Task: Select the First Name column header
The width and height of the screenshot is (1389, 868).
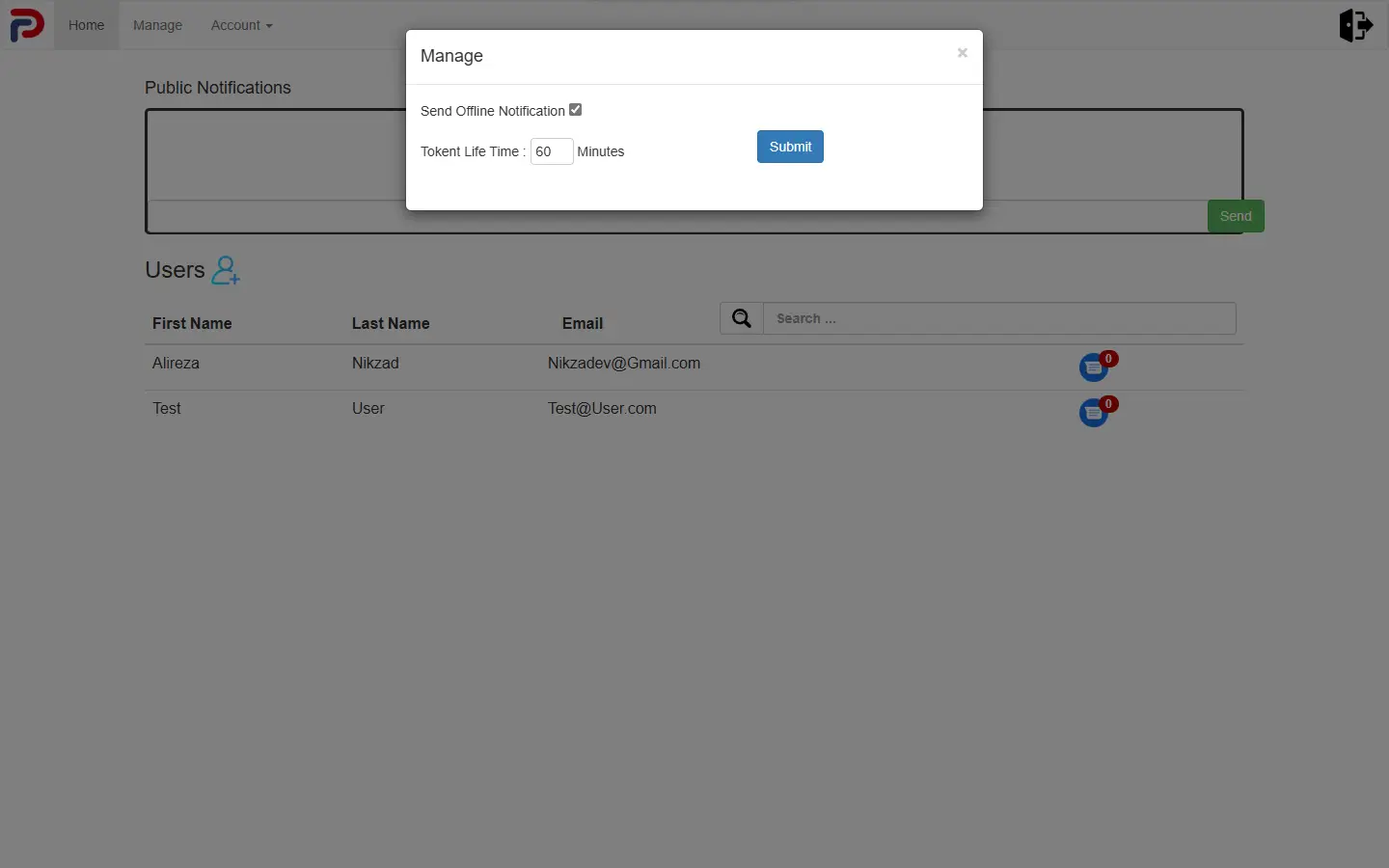Action: coord(192,323)
